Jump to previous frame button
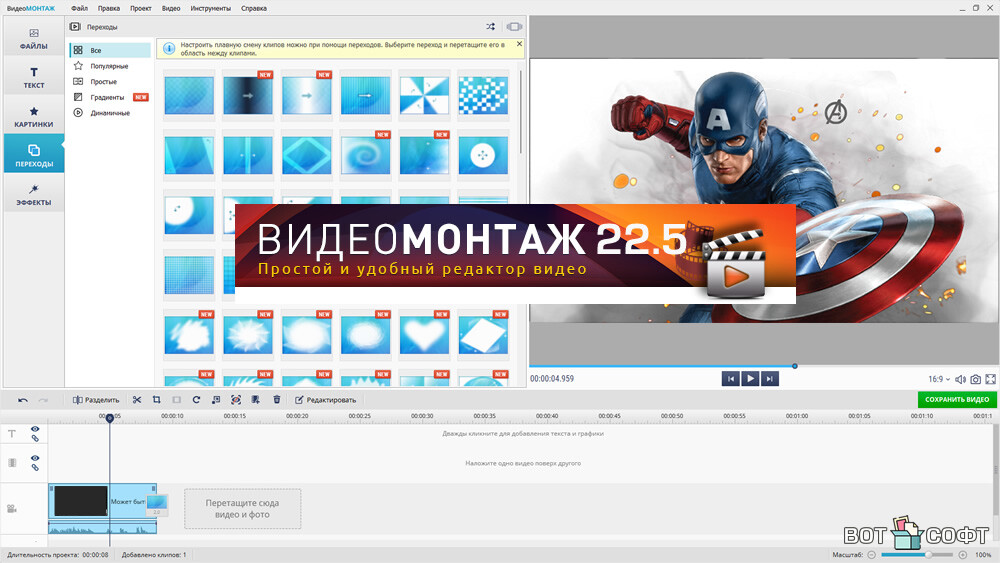The height and width of the screenshot is (563, 1000). click(731, 379)
